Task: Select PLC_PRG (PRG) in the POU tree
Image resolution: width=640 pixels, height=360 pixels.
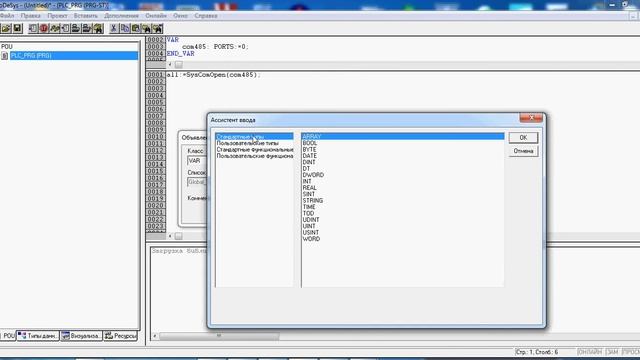Action: click(x=73, y=56)
